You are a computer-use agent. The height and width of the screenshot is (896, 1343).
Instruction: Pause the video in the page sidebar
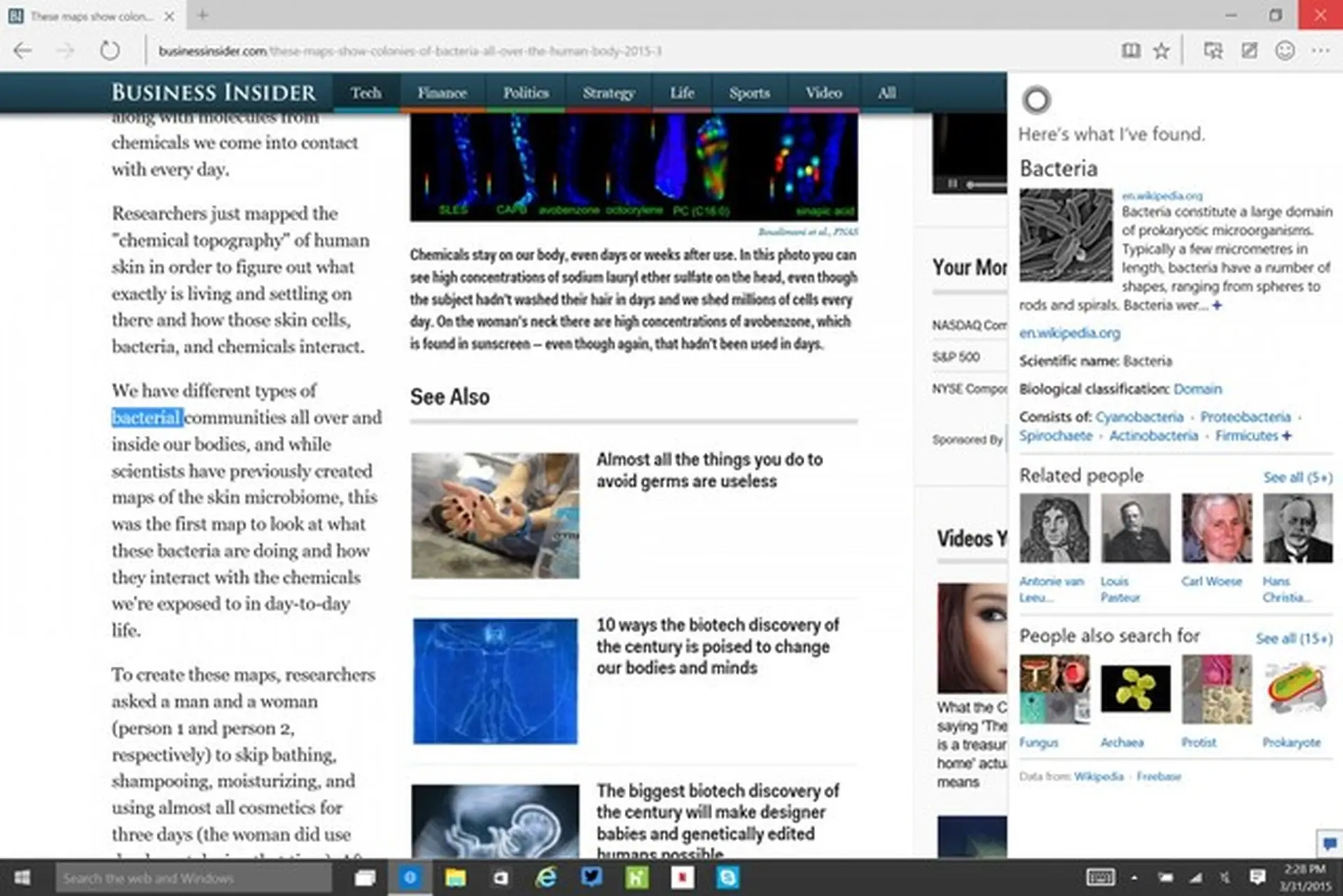click(x=952, y=184)
